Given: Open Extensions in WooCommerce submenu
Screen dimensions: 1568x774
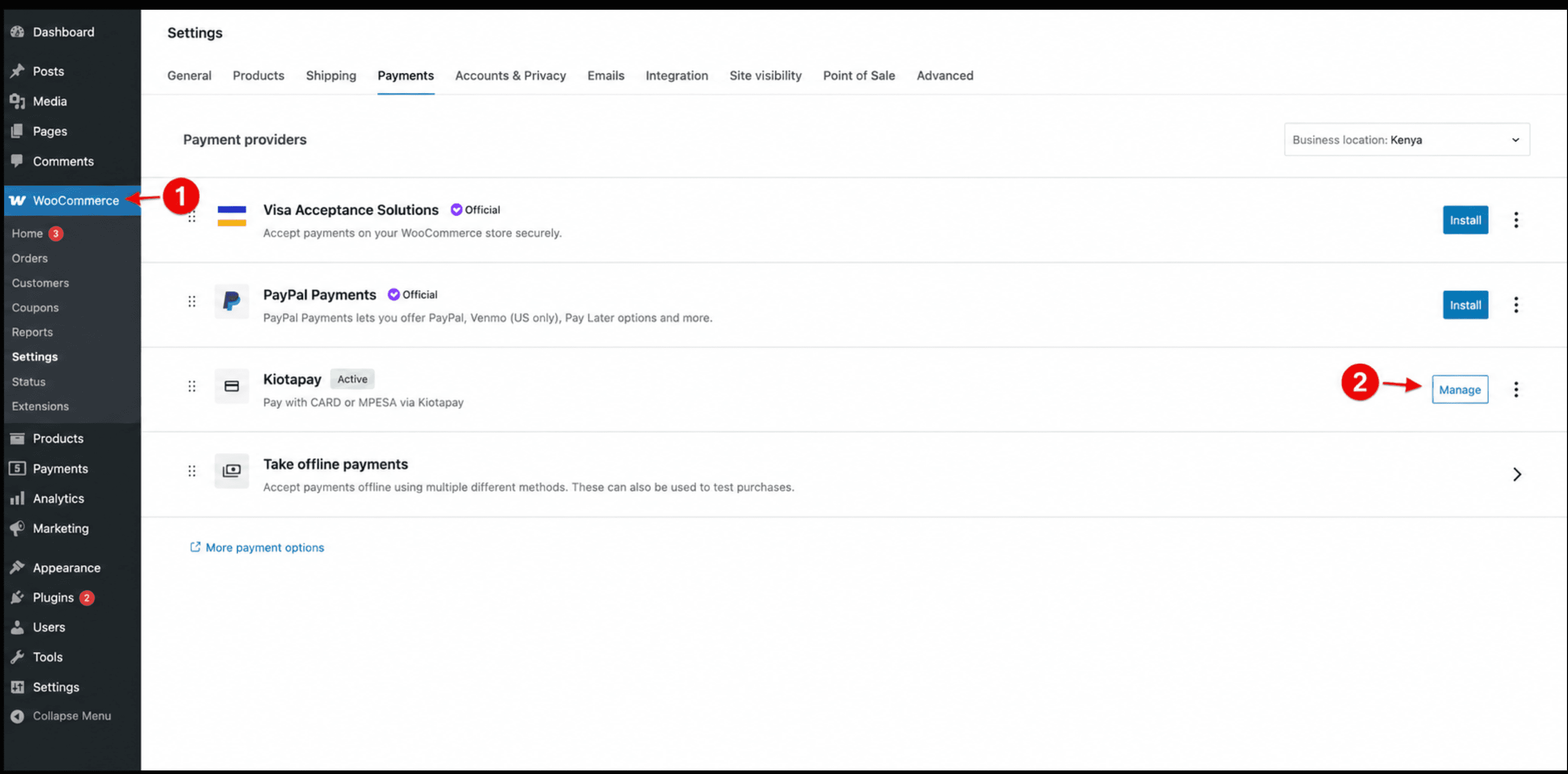Looking at the screenshot, I should point(40,406).
